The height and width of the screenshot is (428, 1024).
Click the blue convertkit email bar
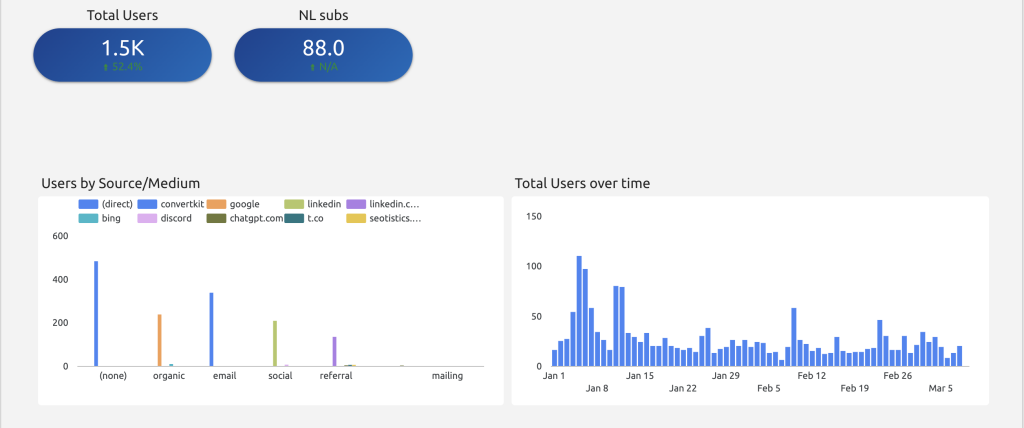click(x=211, y=330)
